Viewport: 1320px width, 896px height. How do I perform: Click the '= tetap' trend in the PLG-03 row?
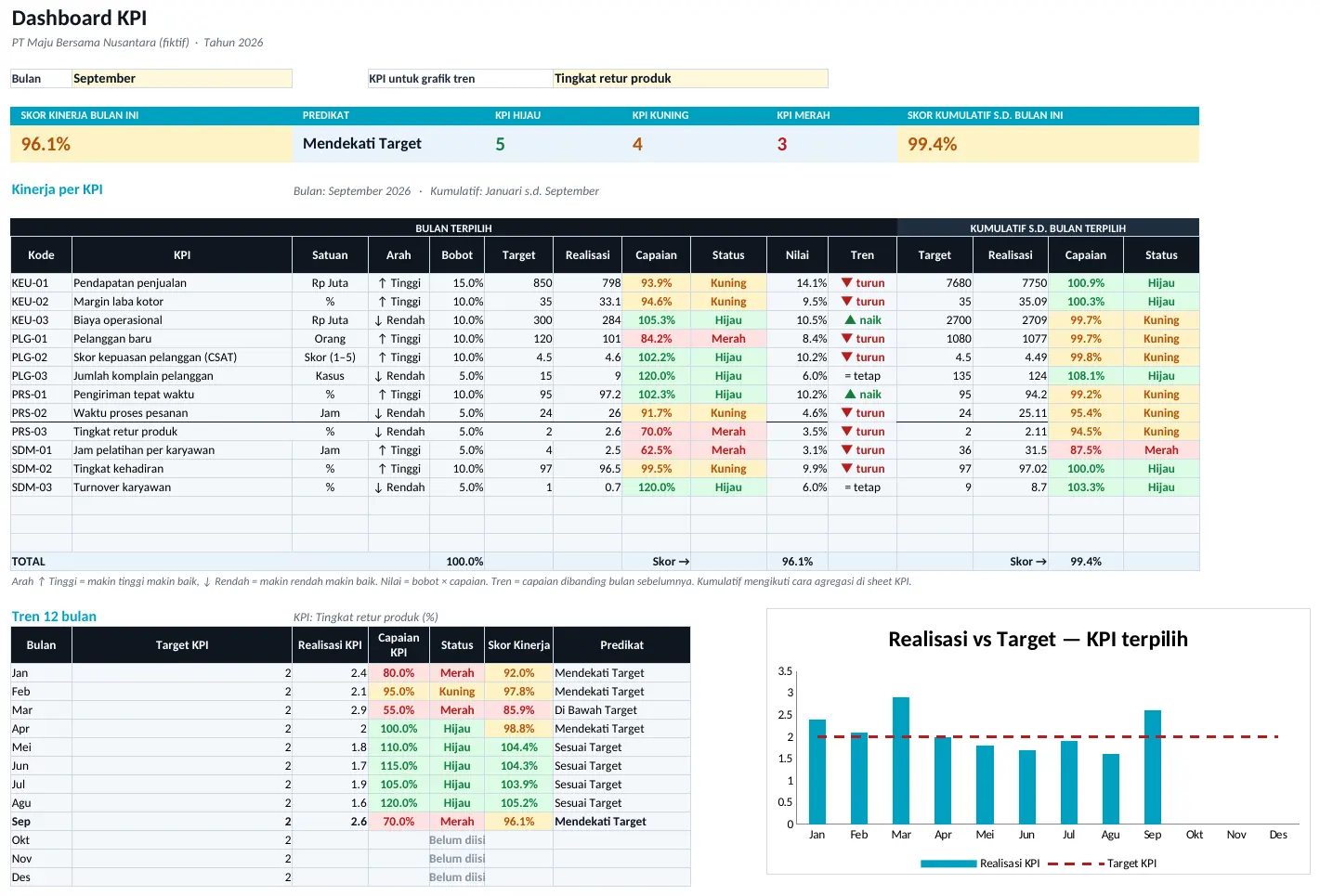click(862, 376)
